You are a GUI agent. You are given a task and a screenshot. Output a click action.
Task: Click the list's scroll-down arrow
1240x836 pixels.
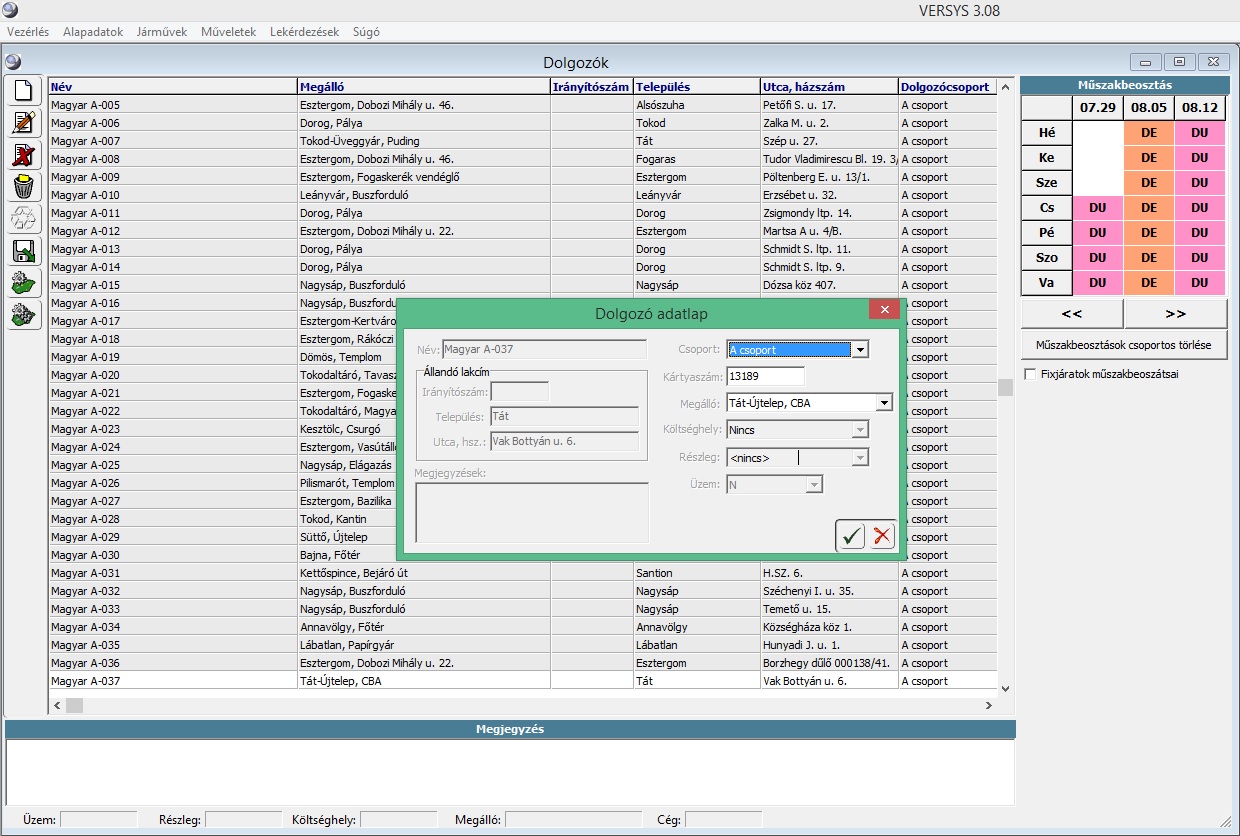[1005, 689]
